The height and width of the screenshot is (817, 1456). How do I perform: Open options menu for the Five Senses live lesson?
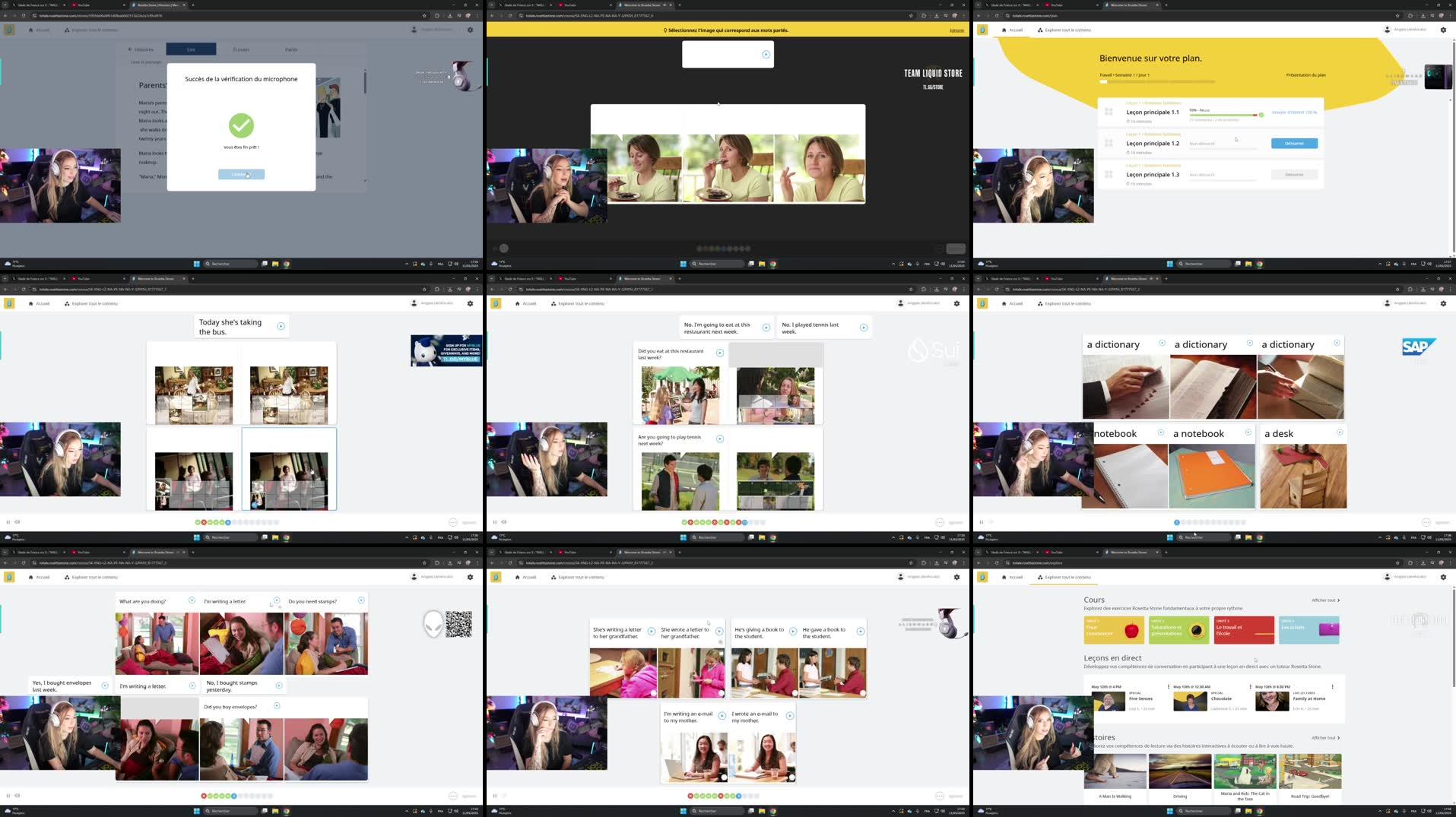(1169, 686)
